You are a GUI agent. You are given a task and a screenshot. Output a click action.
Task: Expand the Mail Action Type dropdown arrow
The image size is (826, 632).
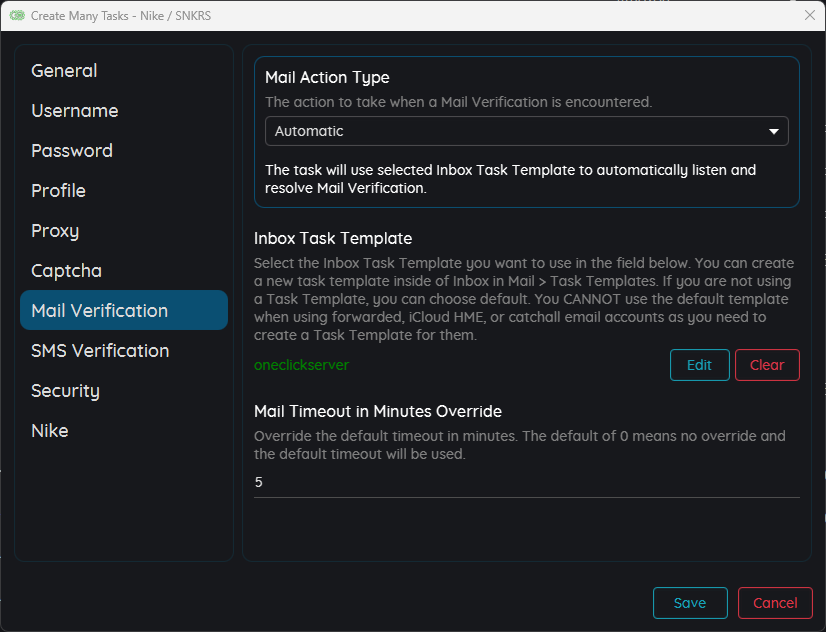tap(773, 131)
